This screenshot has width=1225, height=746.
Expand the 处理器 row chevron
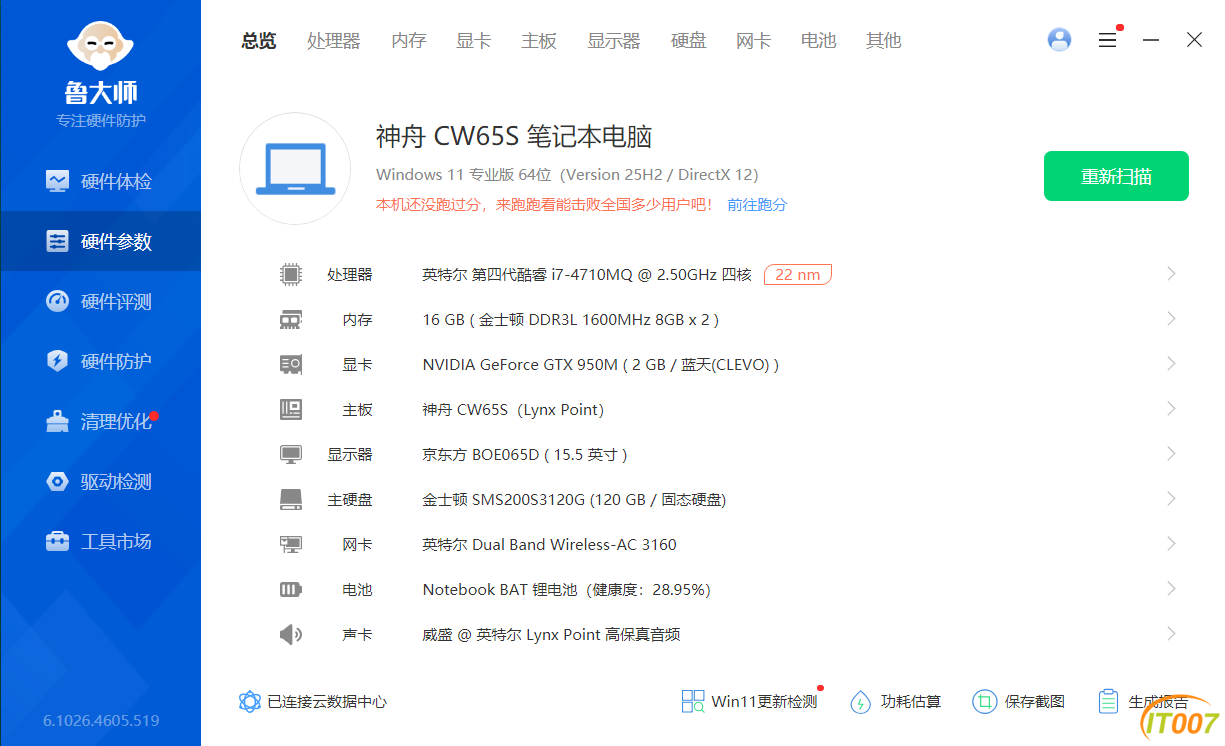click(1171, 274)
